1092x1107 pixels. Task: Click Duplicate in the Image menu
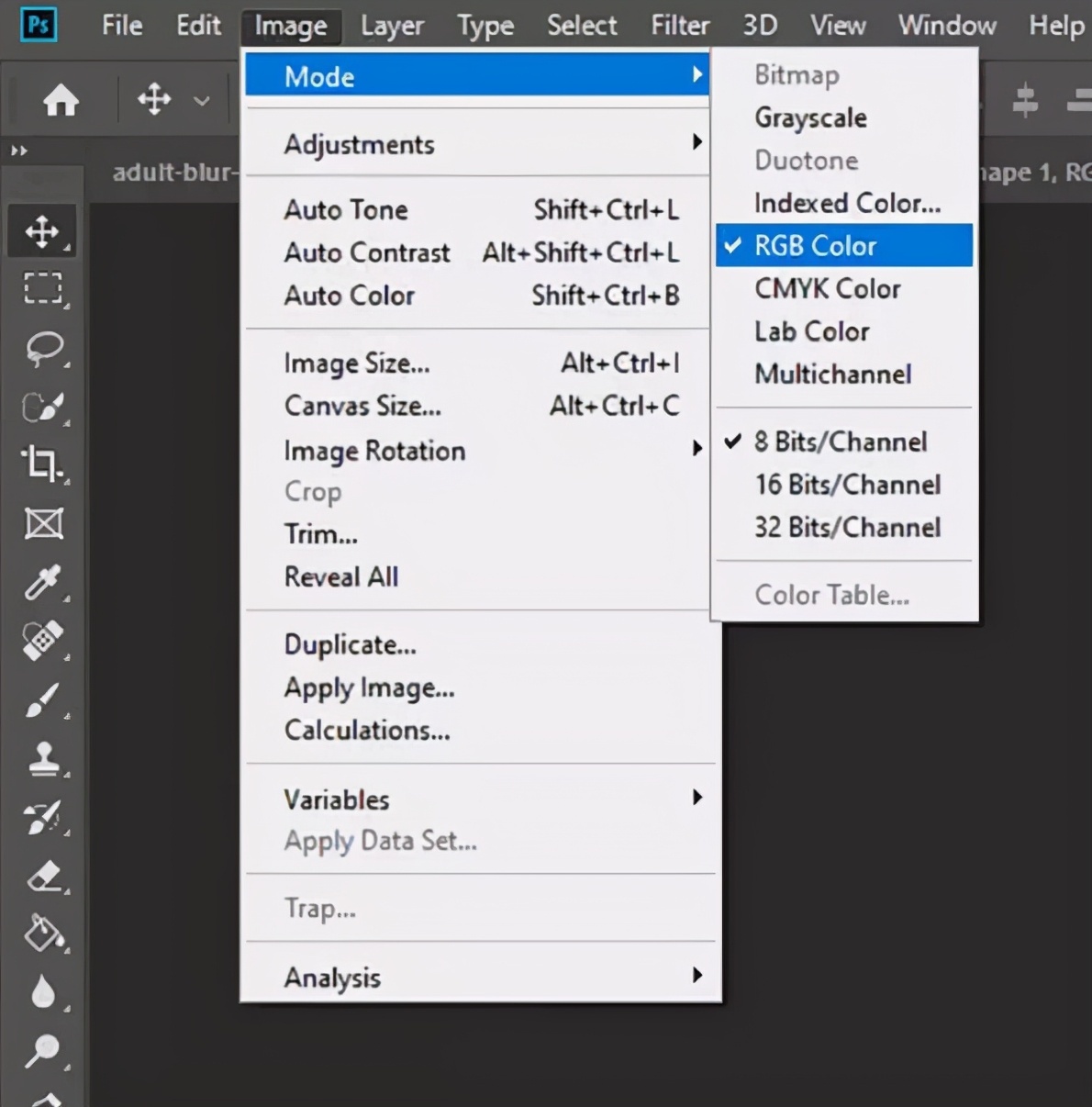pyautogui.click(x=350, y=644)
